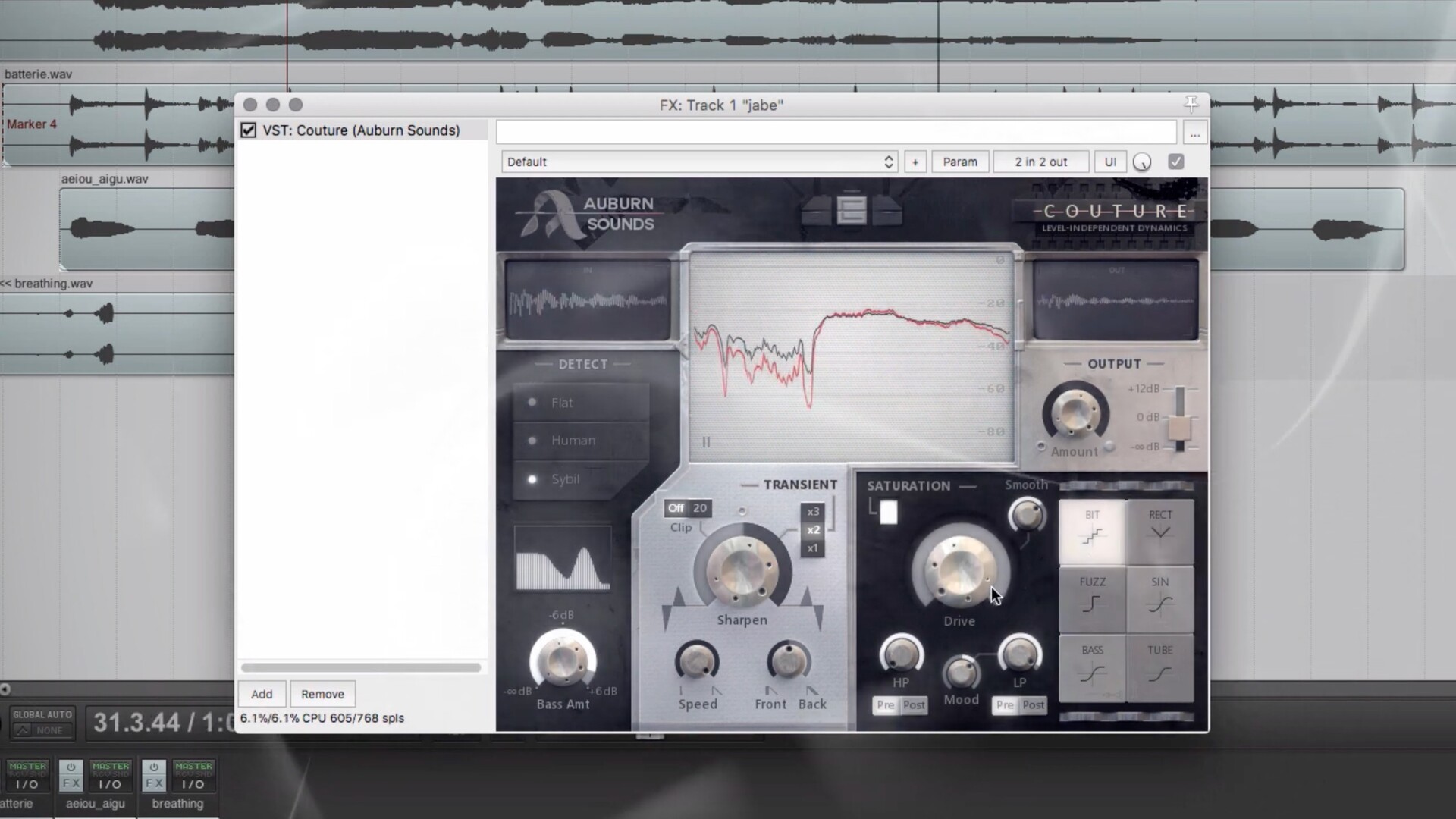Select the Human detect mode
1456x819 pixels.
581,440
